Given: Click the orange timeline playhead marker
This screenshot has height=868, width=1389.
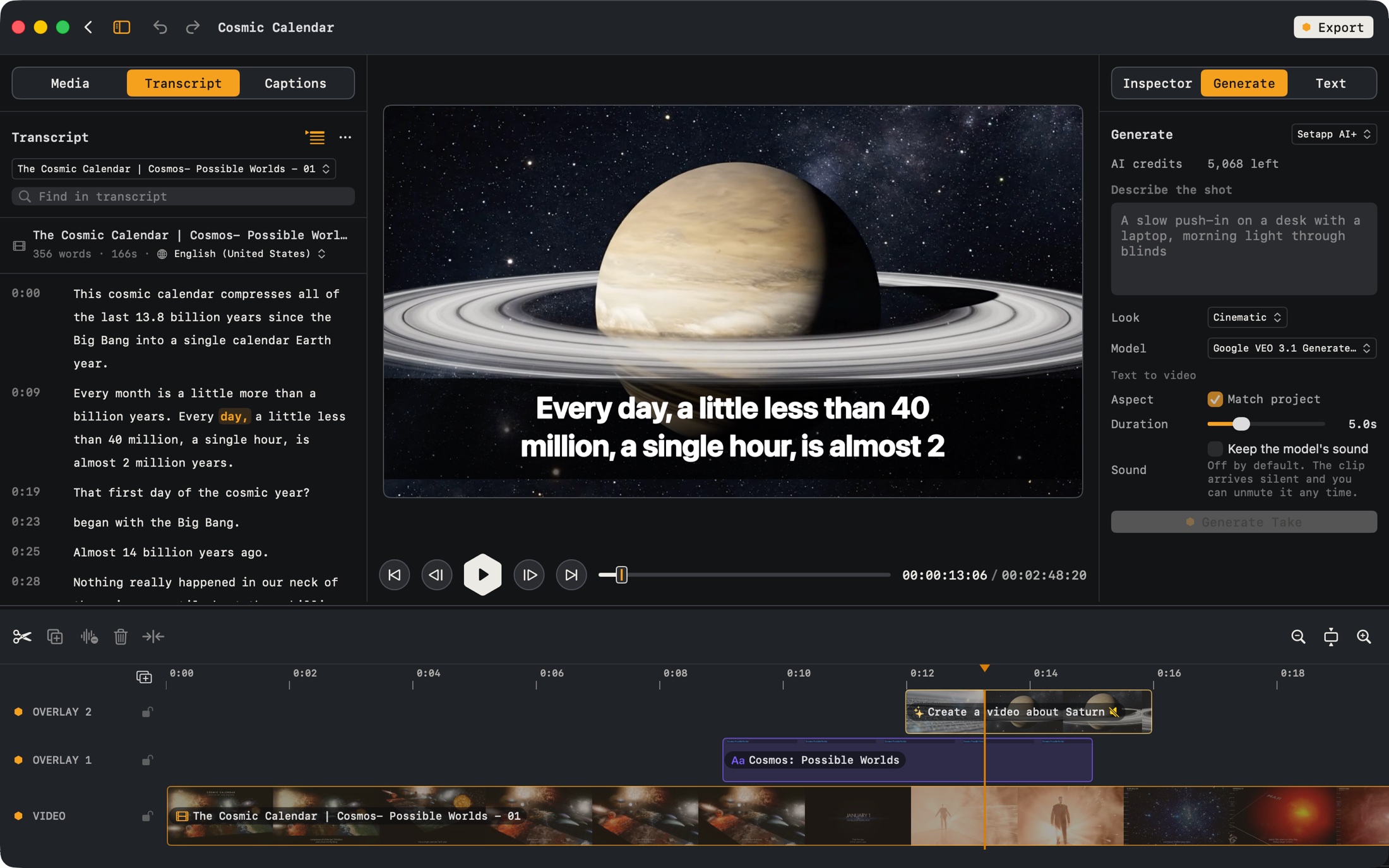Looking at the screenshot, I should [x=984, y=668].
